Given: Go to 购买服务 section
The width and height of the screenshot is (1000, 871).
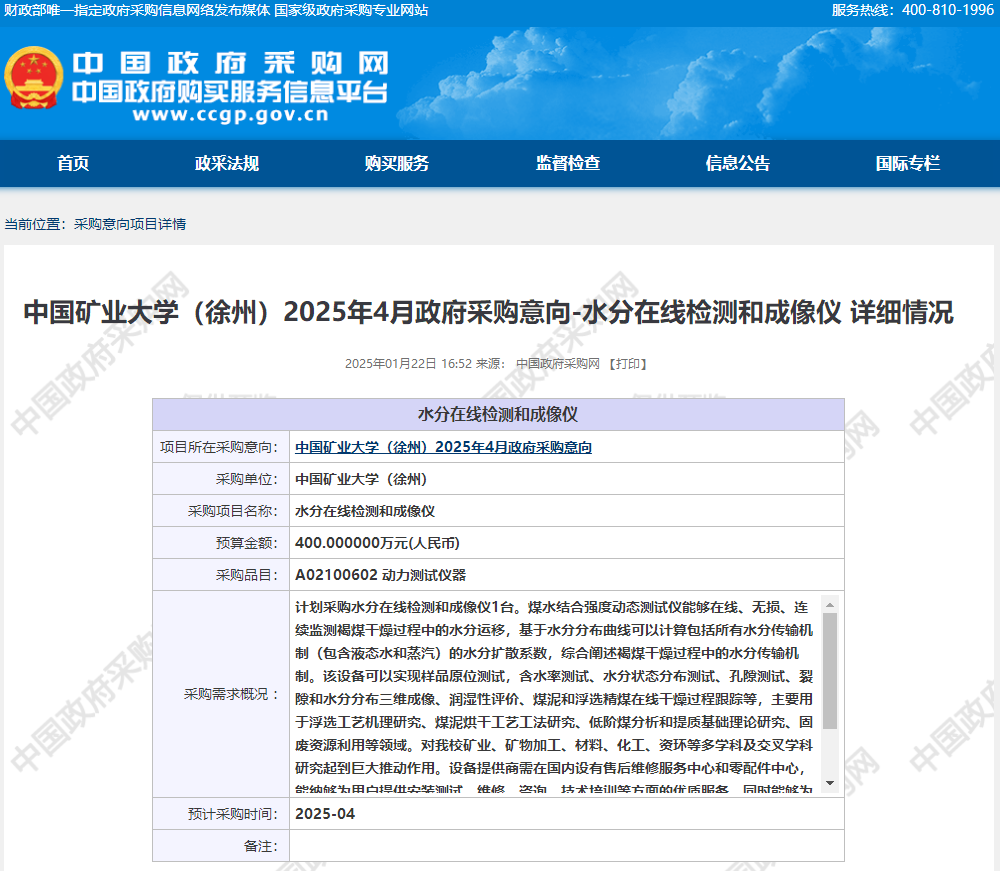Looking at the screenshot, I should [397, 163].
